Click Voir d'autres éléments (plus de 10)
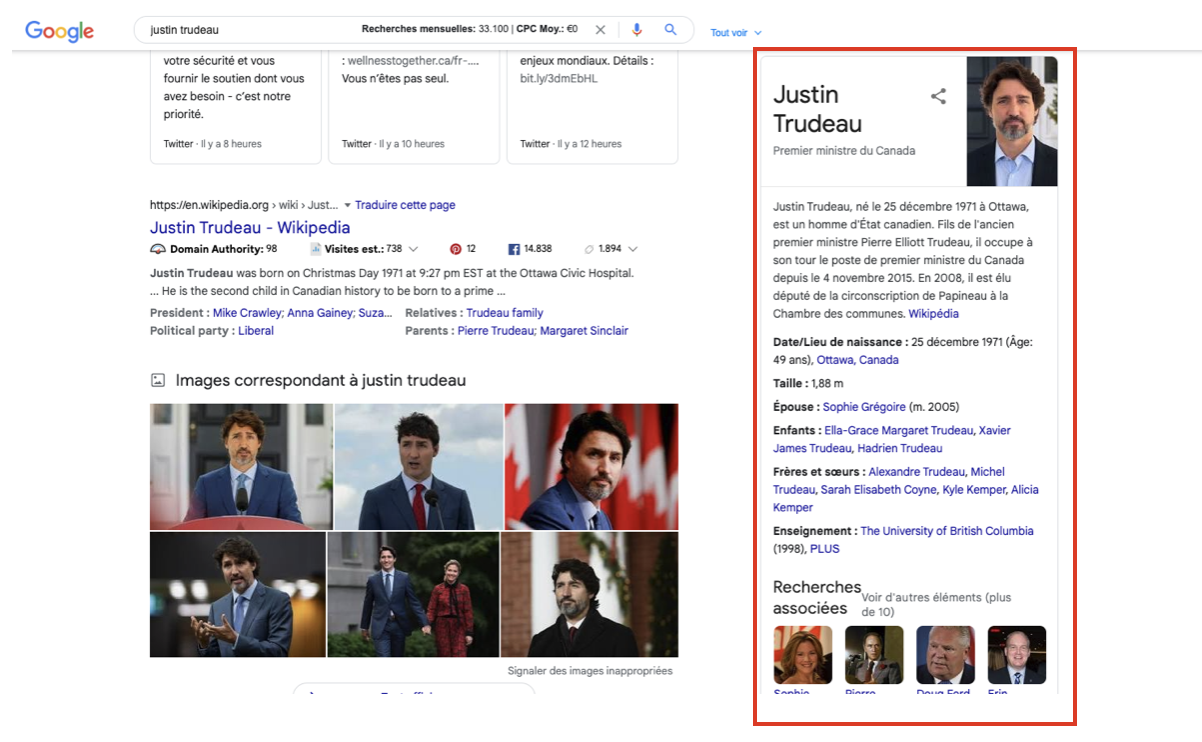This screenshot has height=742, width=1202. tap(936, 604)
